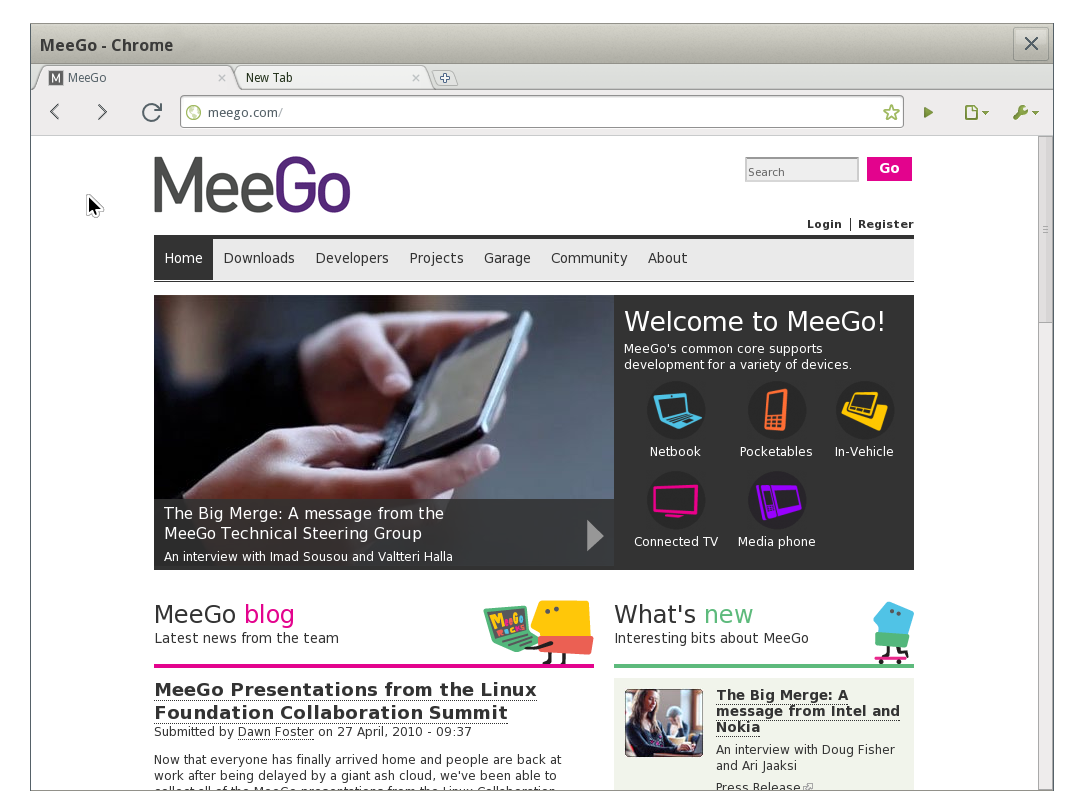Click the forward navigation arrow
The width and height of the screenshot is (1078, 810).
point(102,111)
